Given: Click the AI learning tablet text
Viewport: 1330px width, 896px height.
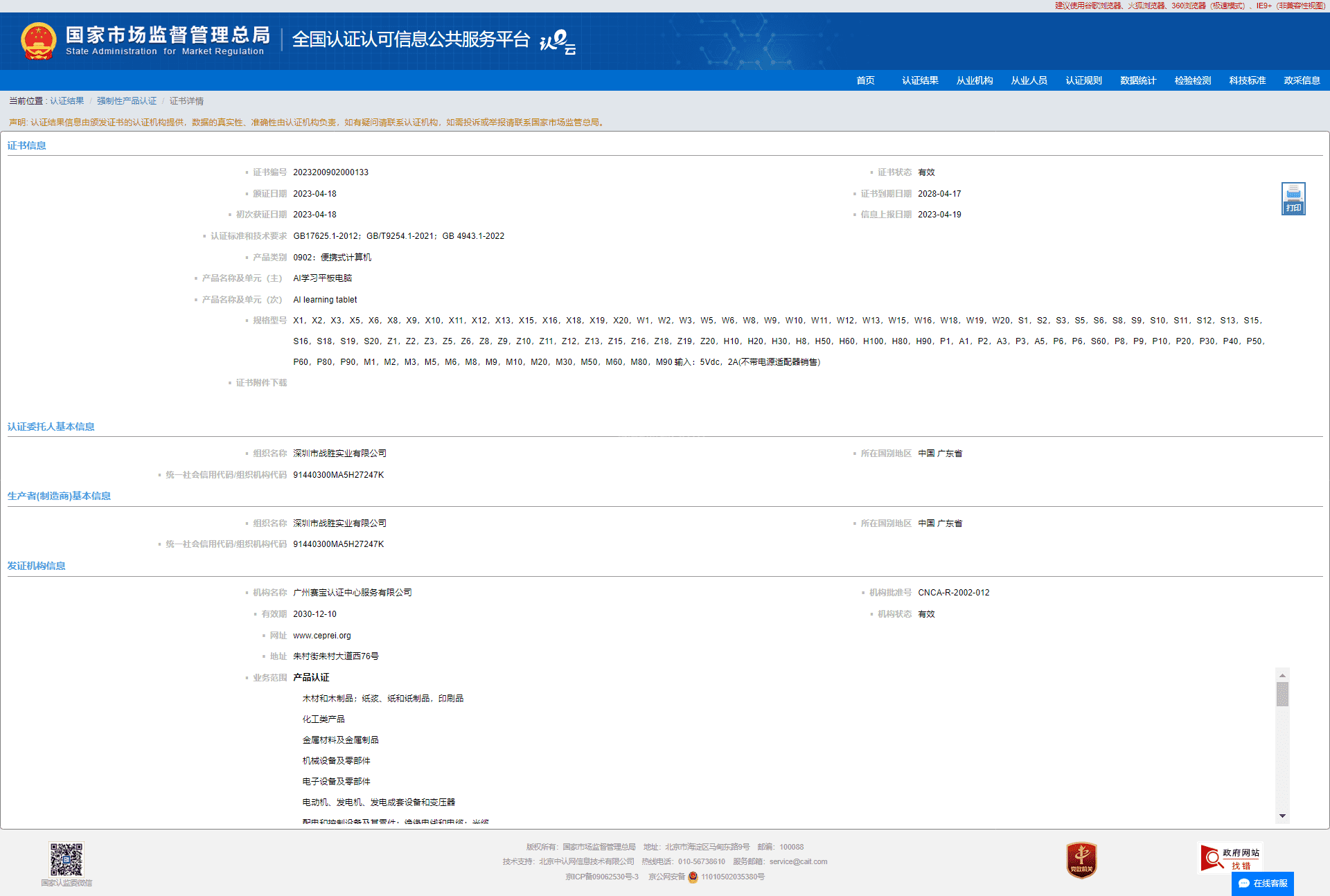Looking at the screenshot, I should coord(325,300).
